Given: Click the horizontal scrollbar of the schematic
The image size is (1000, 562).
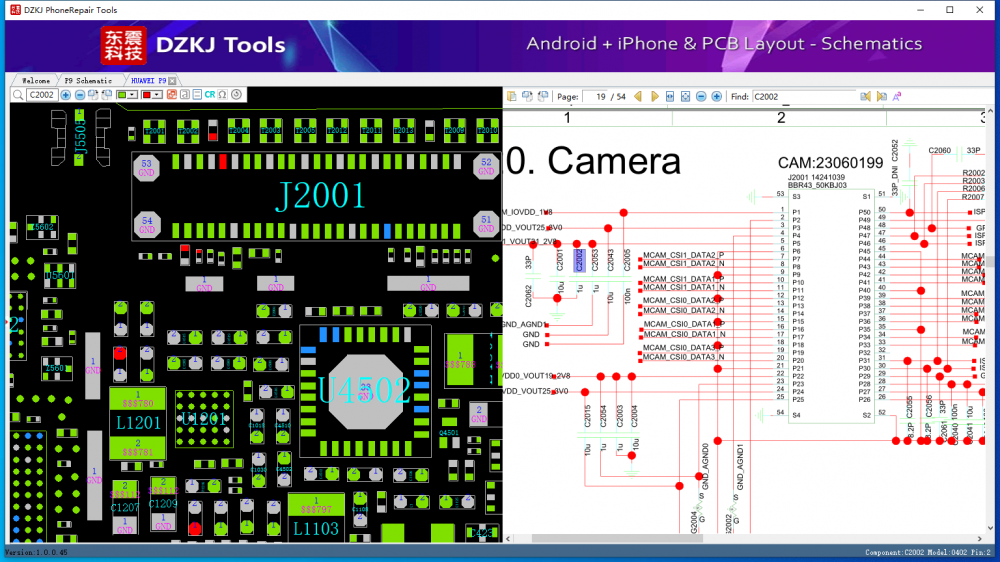Looking at the screenshot, I should (617, 538).
